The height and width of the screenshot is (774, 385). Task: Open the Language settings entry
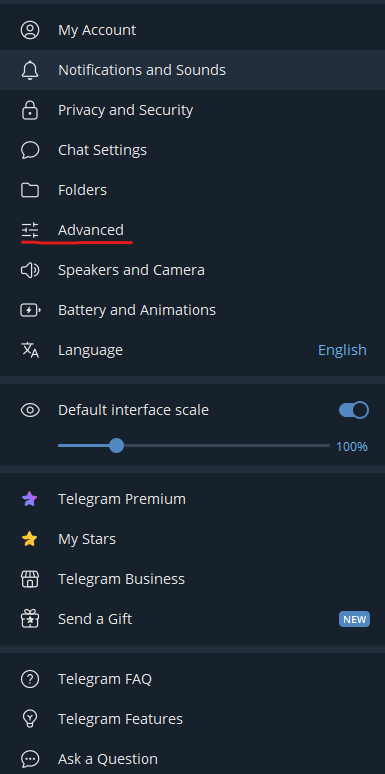pyautogui.click(x=192, y=350)
